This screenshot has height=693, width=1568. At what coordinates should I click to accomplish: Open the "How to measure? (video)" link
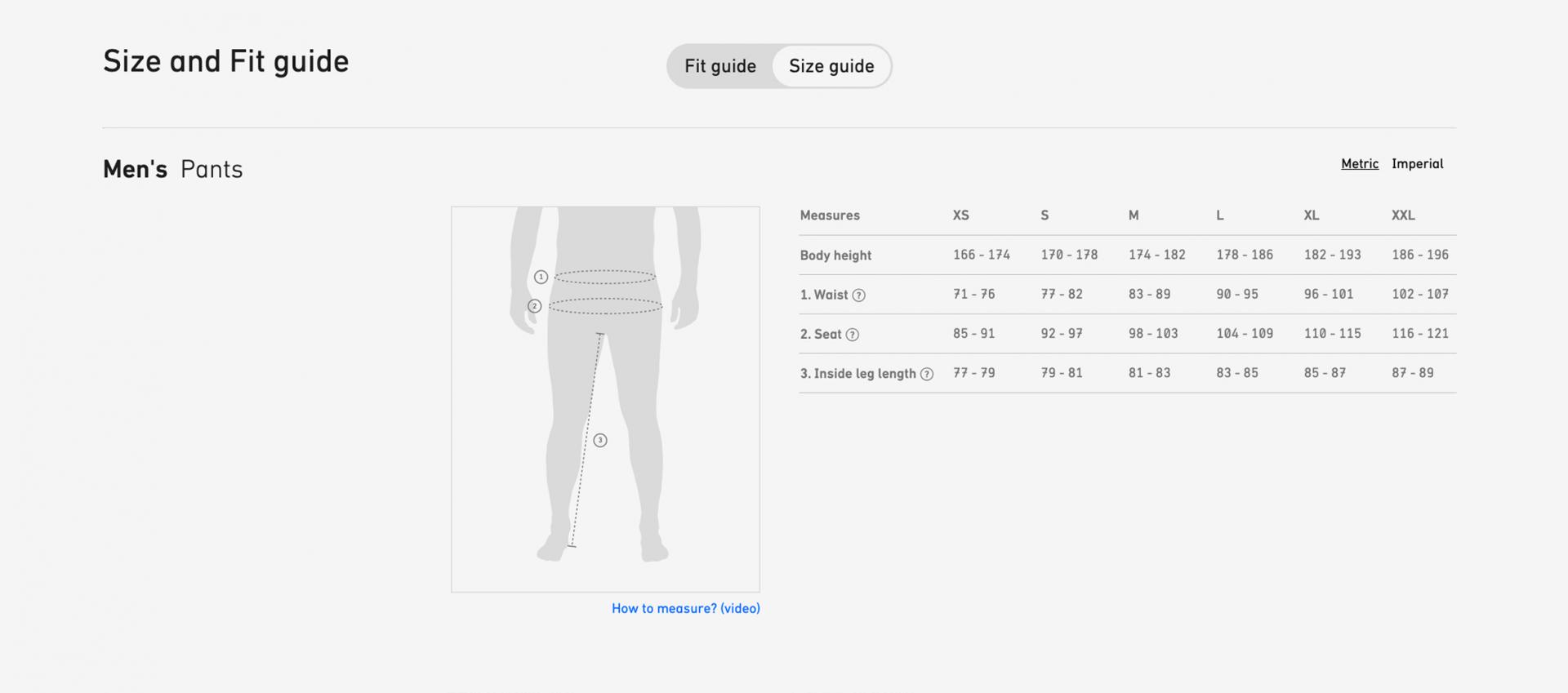[685, 608]
